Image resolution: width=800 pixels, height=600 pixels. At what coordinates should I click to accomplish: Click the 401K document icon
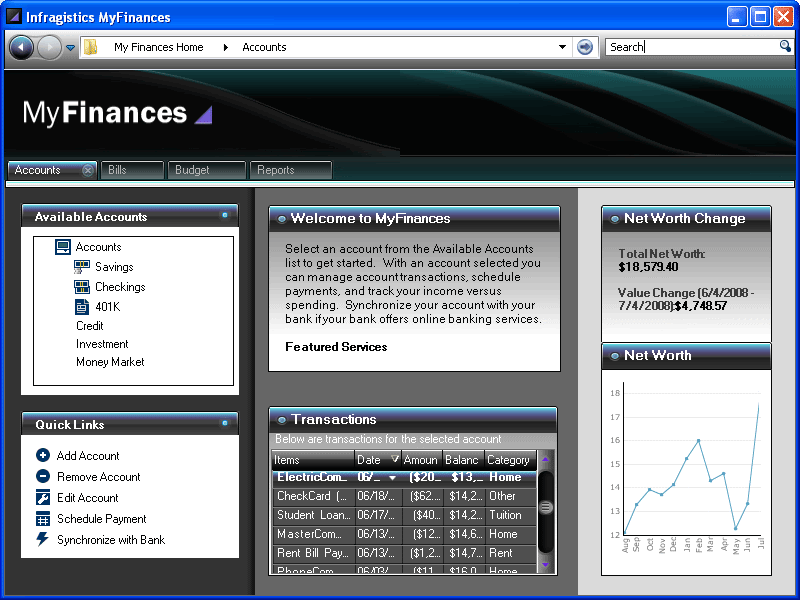pyautogui.click(x=82, y=307)
